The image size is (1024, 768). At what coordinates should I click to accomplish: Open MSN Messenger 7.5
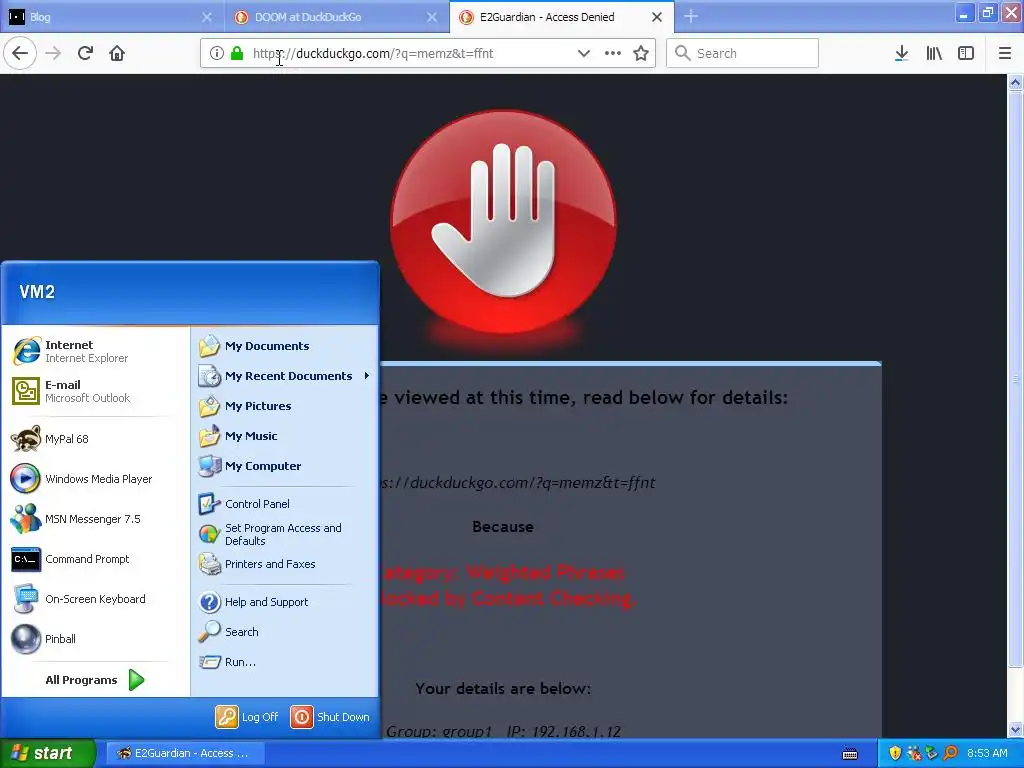click(x=95, y=519)
